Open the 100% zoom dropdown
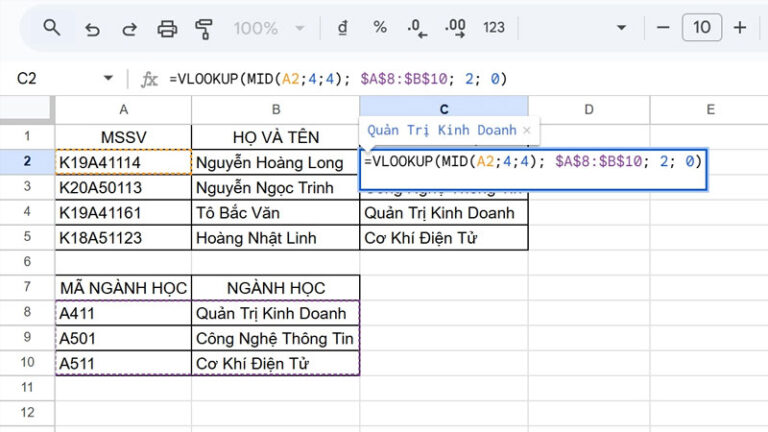 (268, 28)
